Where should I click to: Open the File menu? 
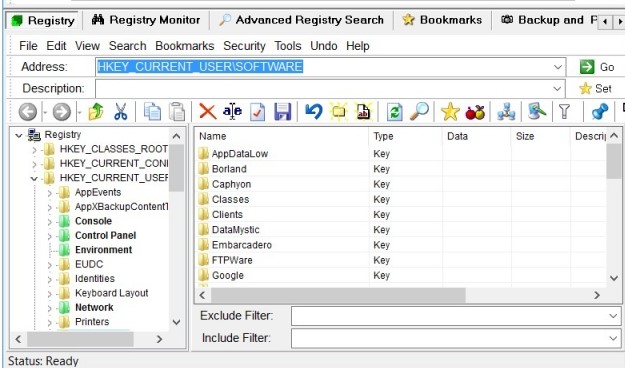[x=28, y=46]
